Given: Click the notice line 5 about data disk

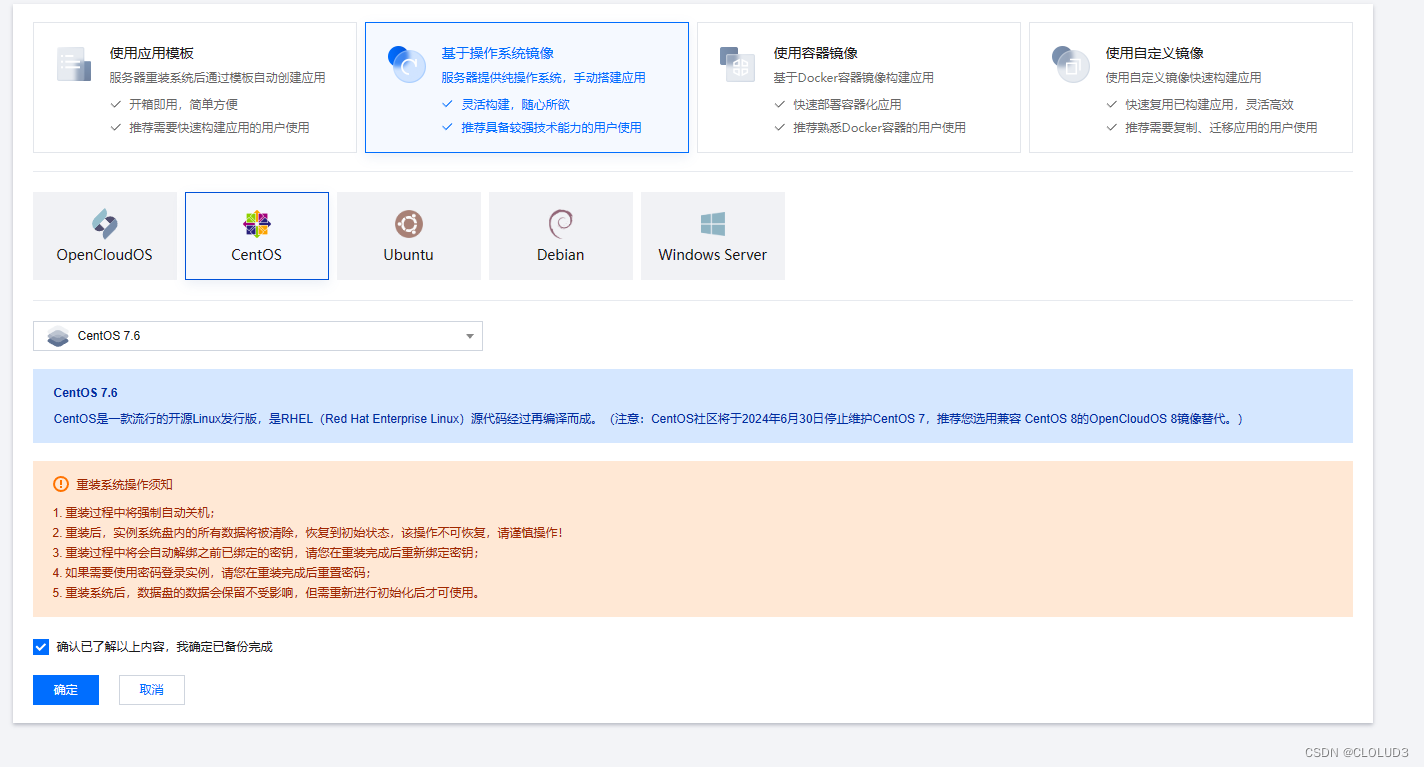Looking at the screenshot, I should (269, 593).
